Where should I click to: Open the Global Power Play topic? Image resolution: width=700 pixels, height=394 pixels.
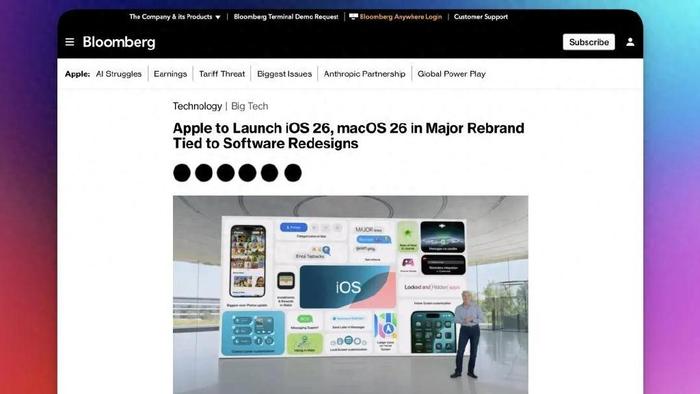[x=451, y=74]
